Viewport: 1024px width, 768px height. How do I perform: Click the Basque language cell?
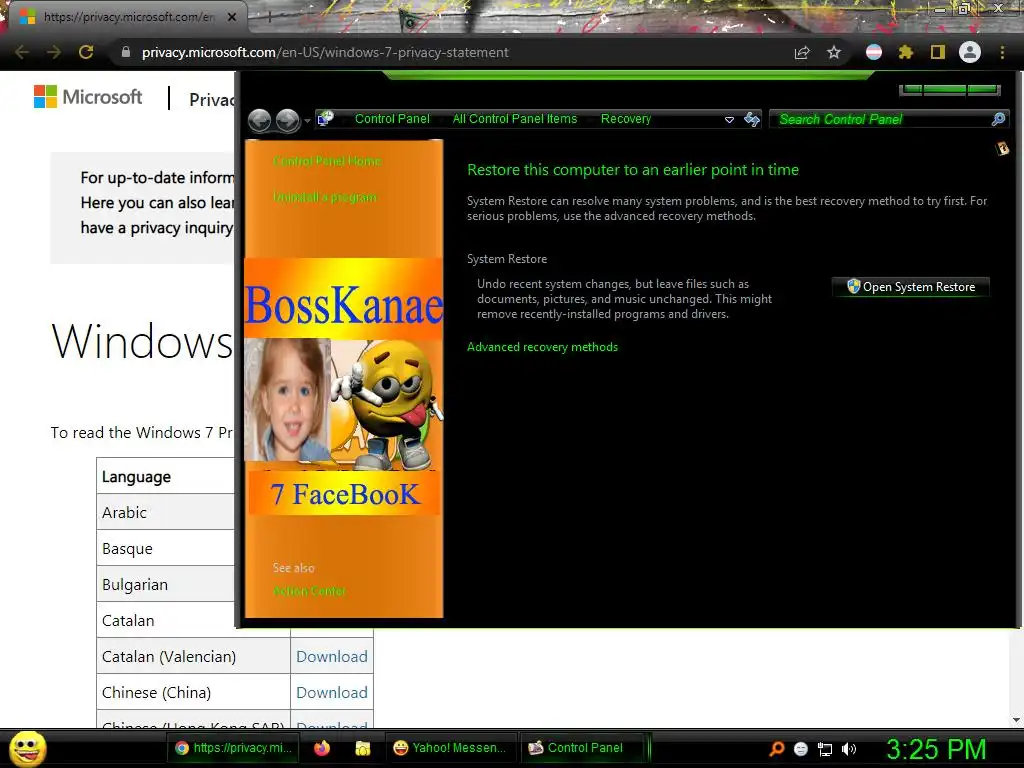[x=165, y=549]
